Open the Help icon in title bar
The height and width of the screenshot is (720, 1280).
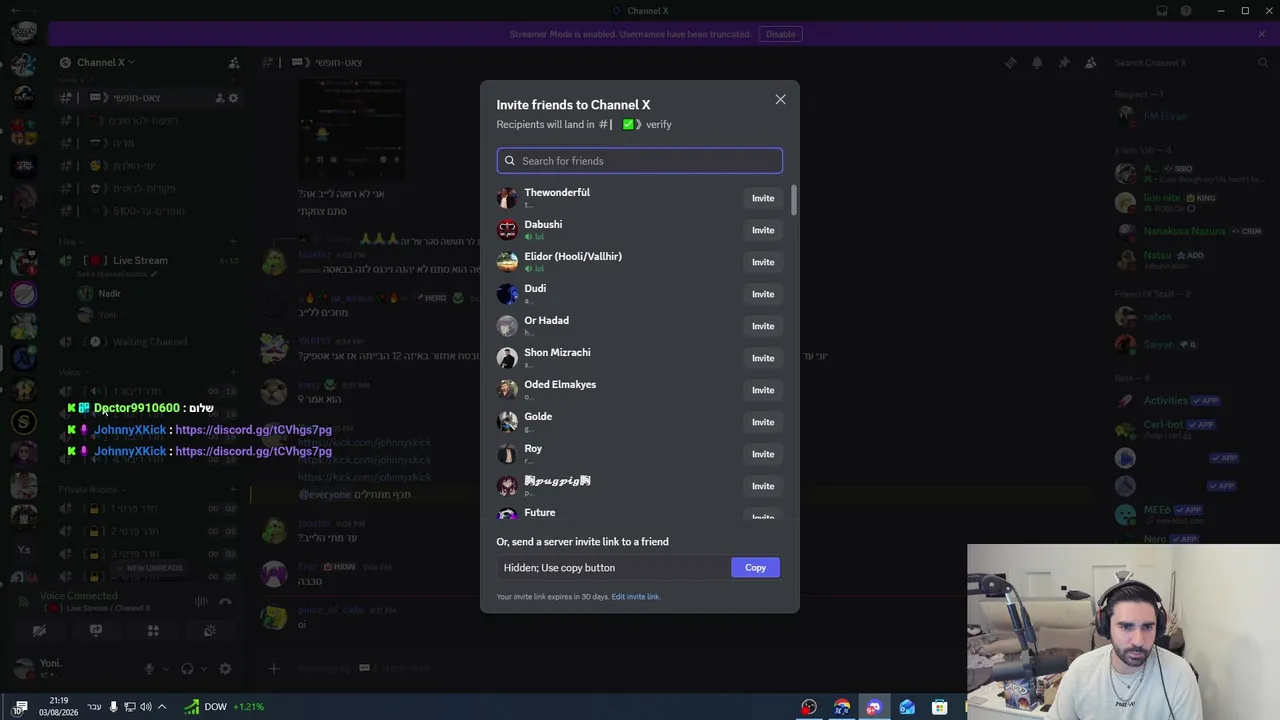1186,11
